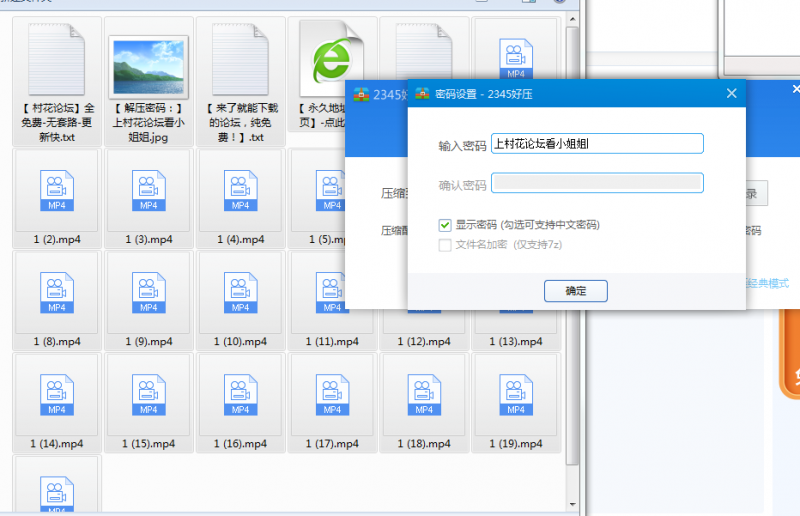Select the 1 (10).mp4 video file

(240, 292)
